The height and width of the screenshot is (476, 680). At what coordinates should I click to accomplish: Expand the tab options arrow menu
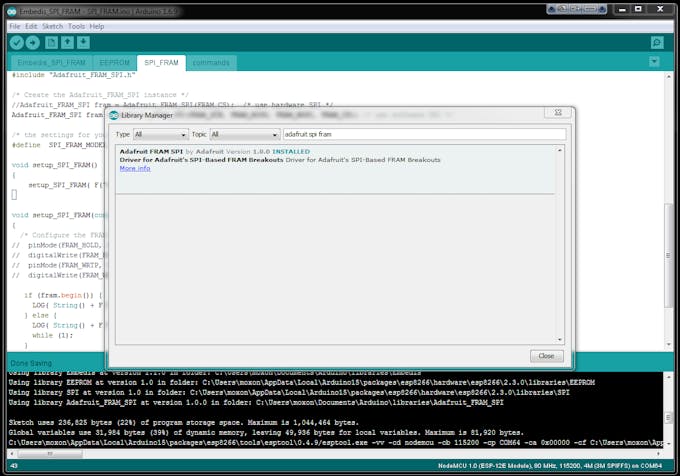(x=654, y=62)
